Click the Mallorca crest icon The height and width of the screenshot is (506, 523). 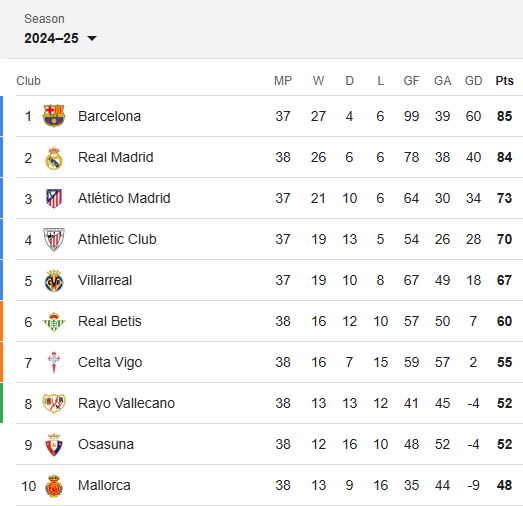[x=54, y=486]
